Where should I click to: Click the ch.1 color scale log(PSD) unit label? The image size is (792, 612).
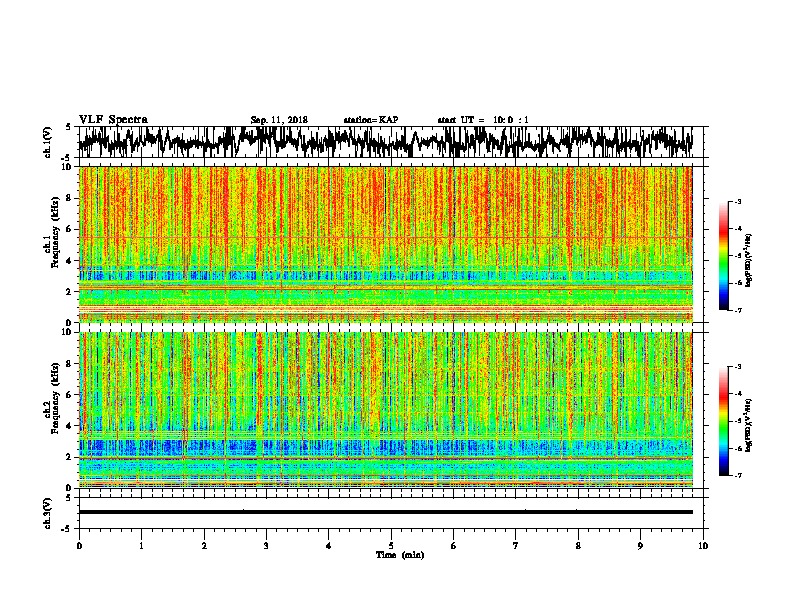click(x=749, y=261)
